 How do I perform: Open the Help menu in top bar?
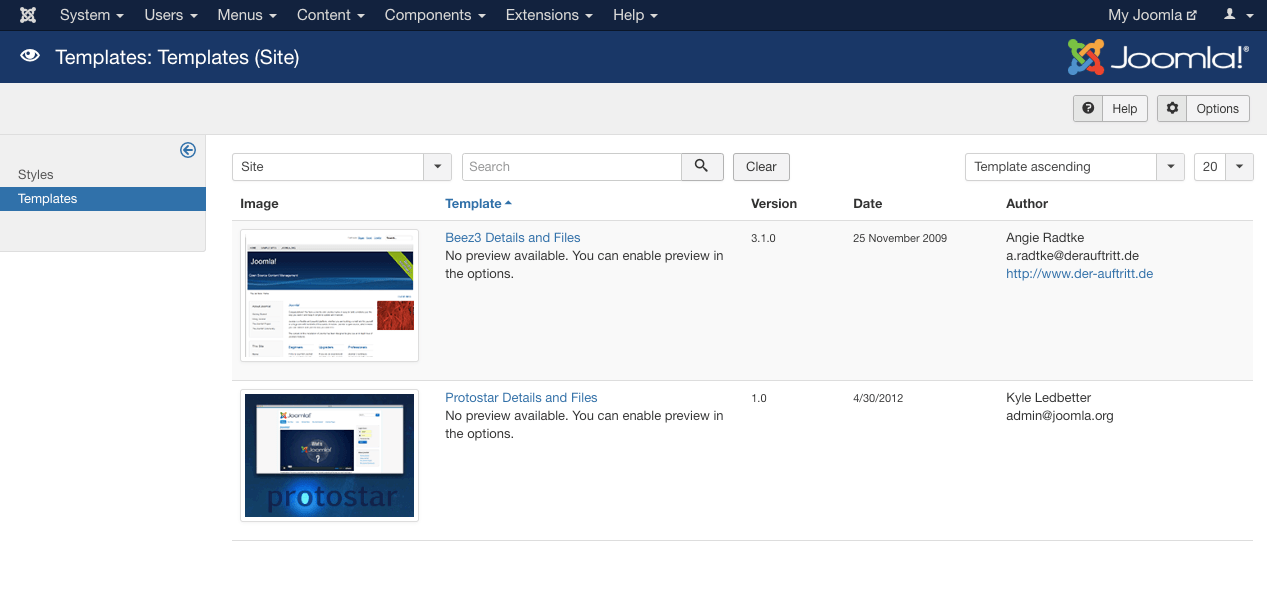[635, 15]
